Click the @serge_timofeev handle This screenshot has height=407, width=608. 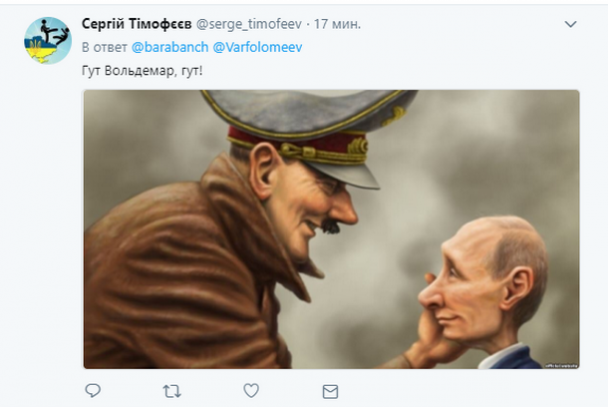point(249,24)
